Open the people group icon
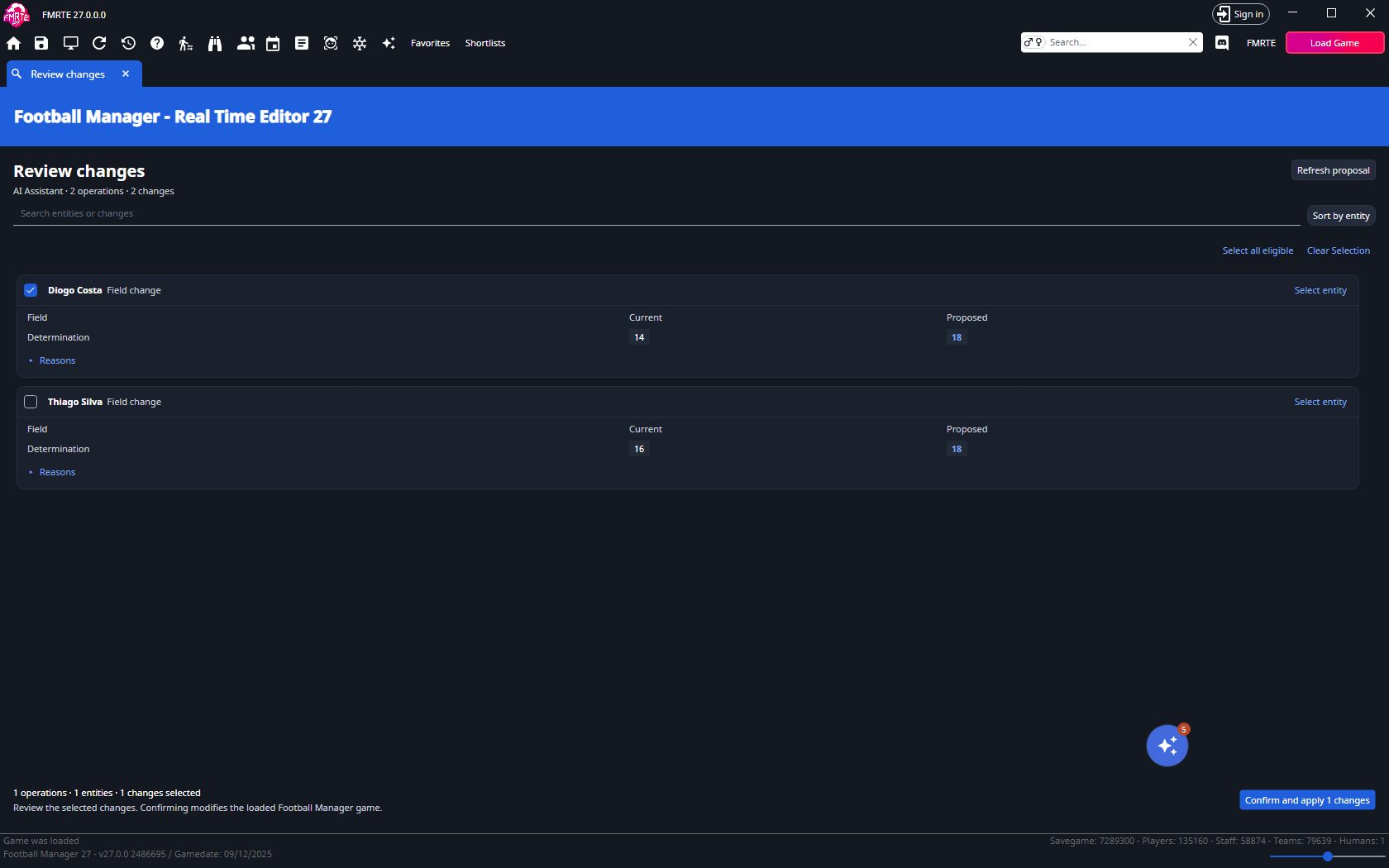 [x=246, y=43]
